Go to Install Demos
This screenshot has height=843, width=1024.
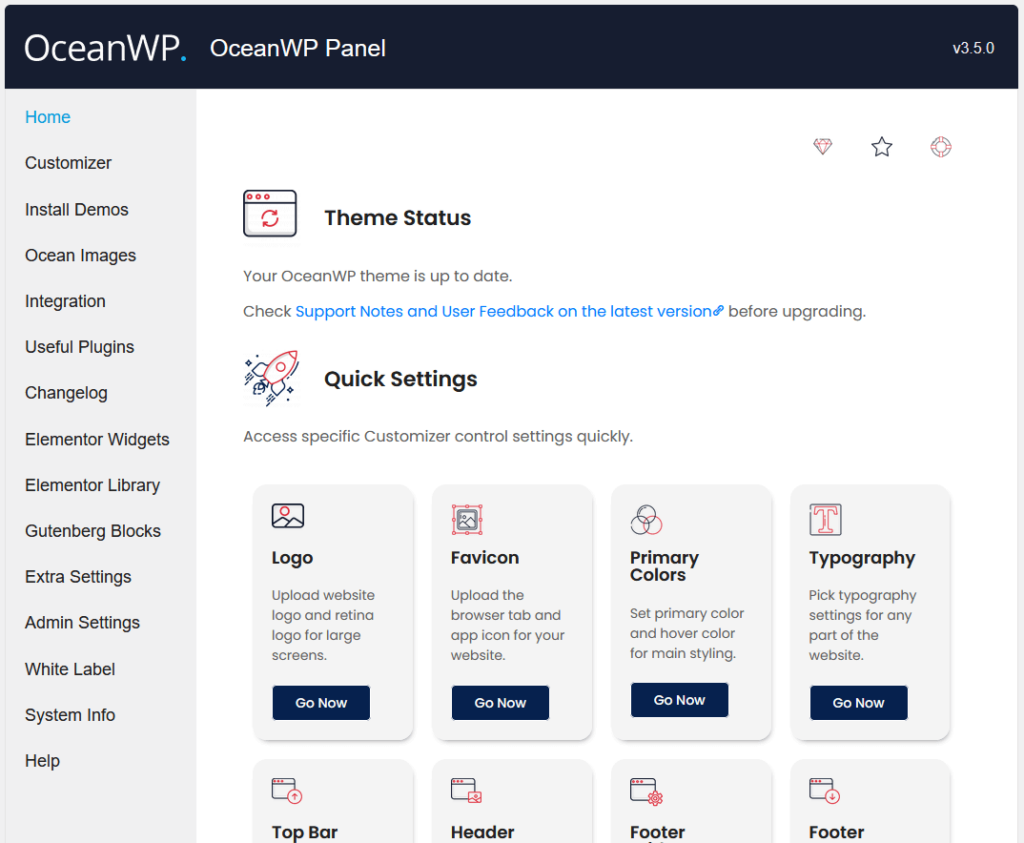(x=76, y=209)
